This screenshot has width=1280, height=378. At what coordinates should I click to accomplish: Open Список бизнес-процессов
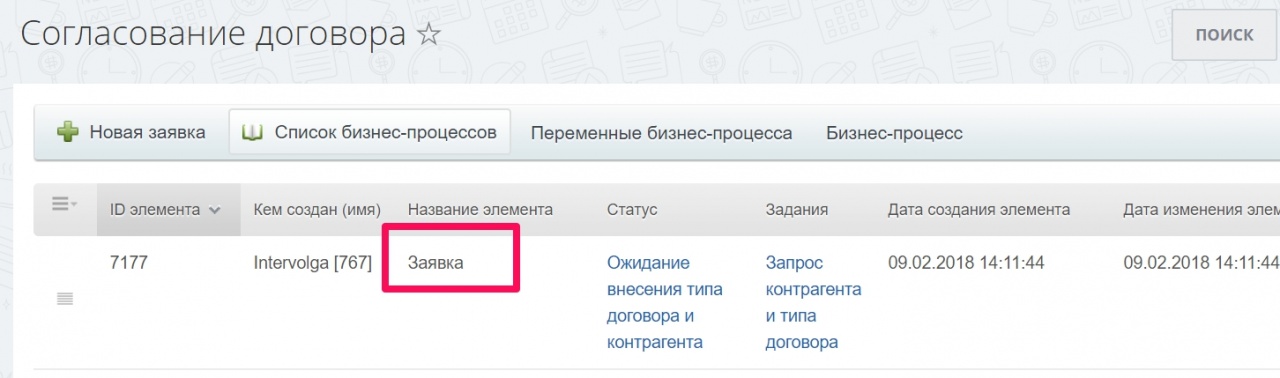pos(370,132)
